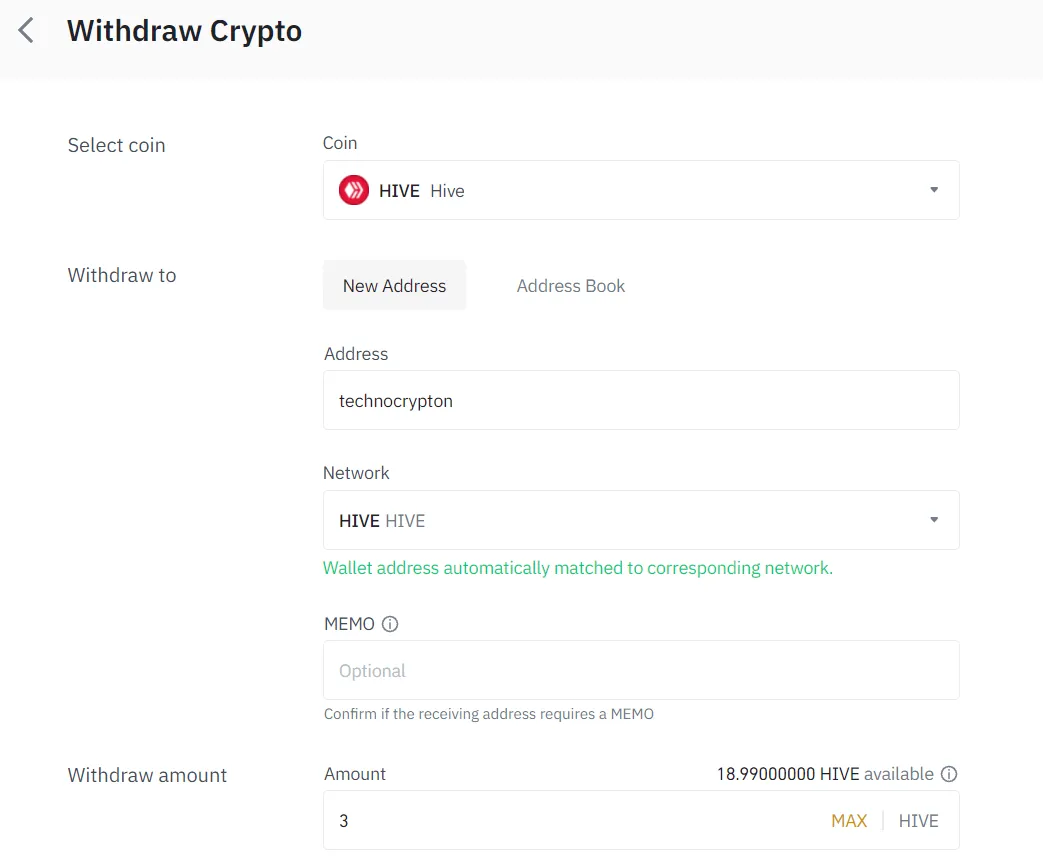Click the MAX amount button
The width and height of the screenshot is (1043, 857).
(x=849, y=821)
